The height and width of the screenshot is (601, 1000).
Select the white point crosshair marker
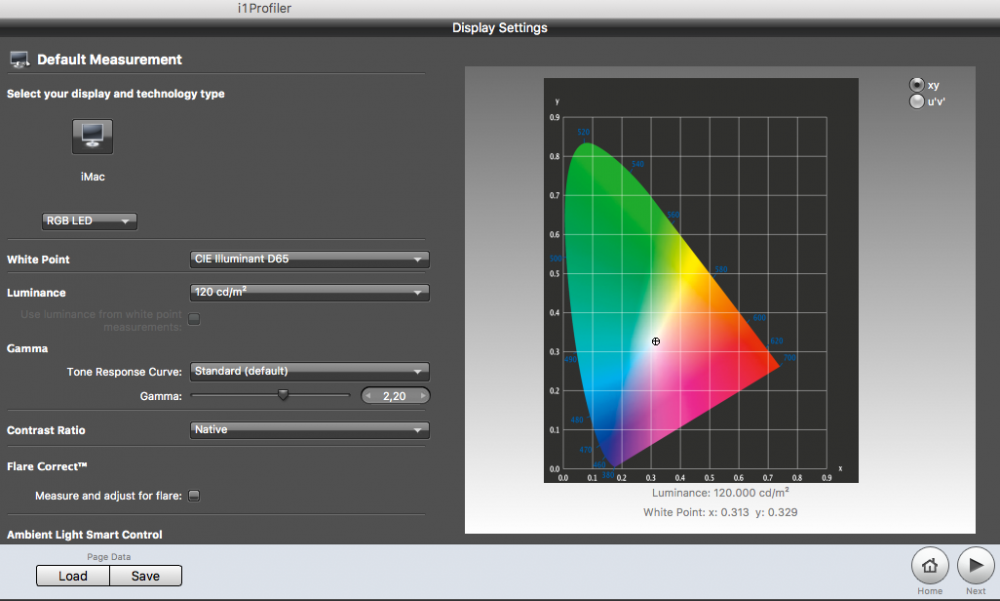pyautogui.click(x=656, y=341)
